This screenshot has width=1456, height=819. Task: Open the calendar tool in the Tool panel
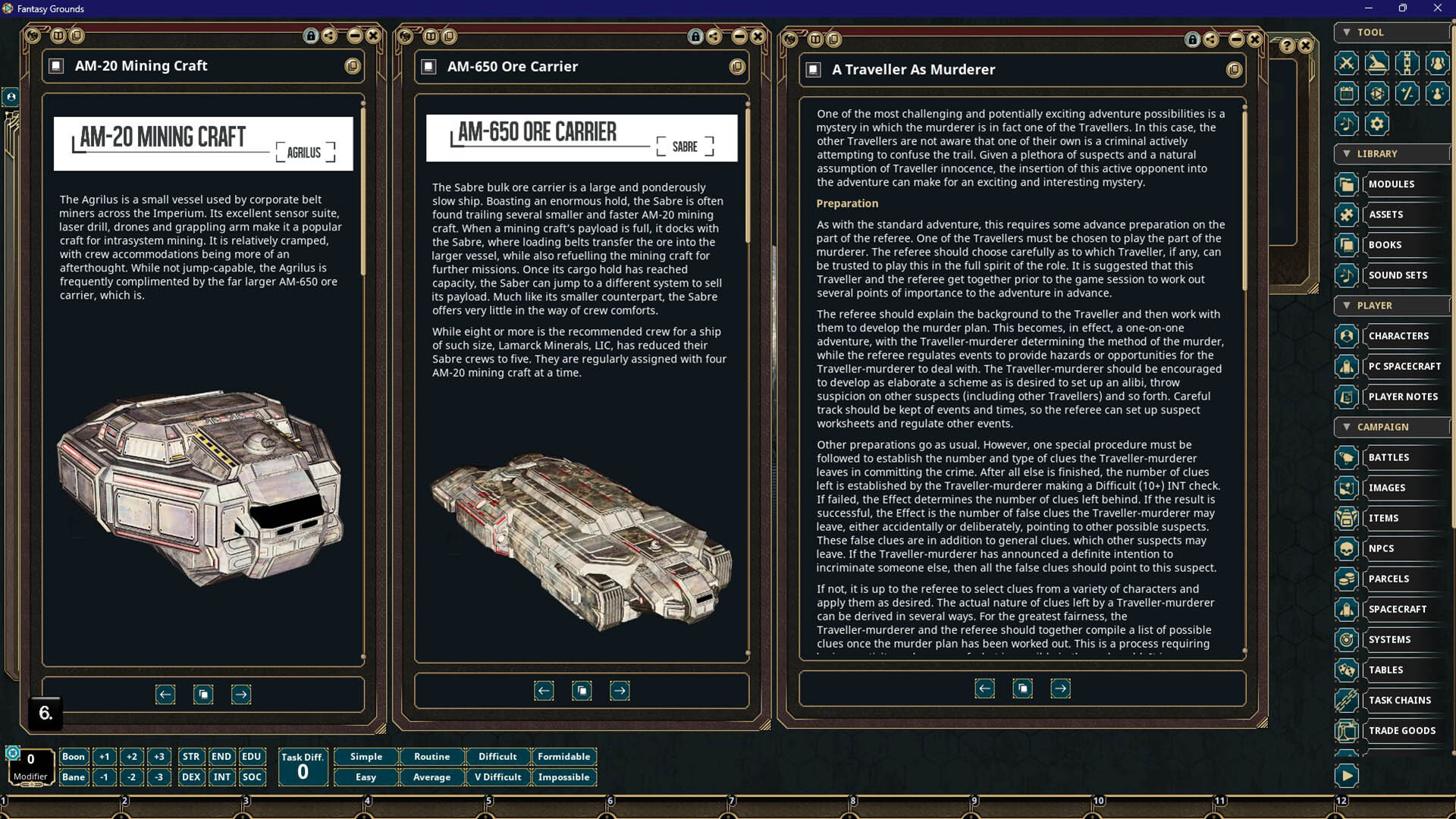1346,93
